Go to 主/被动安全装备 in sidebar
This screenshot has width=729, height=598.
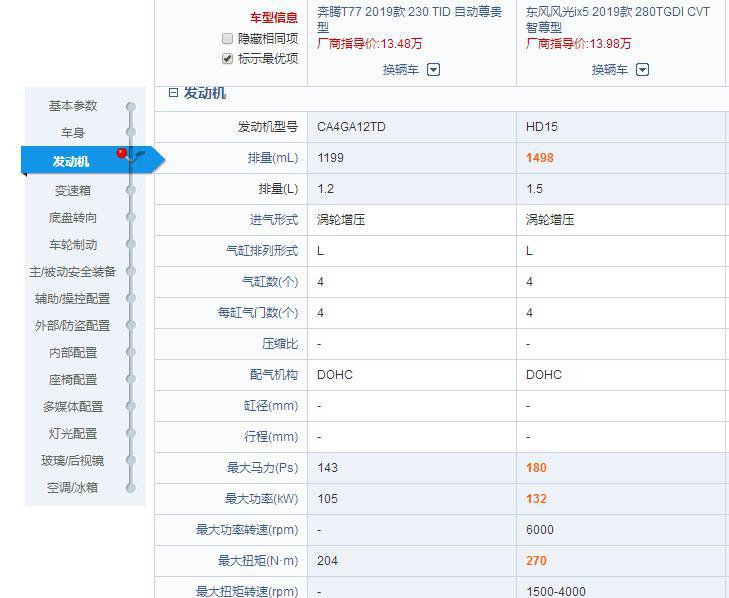73,271
